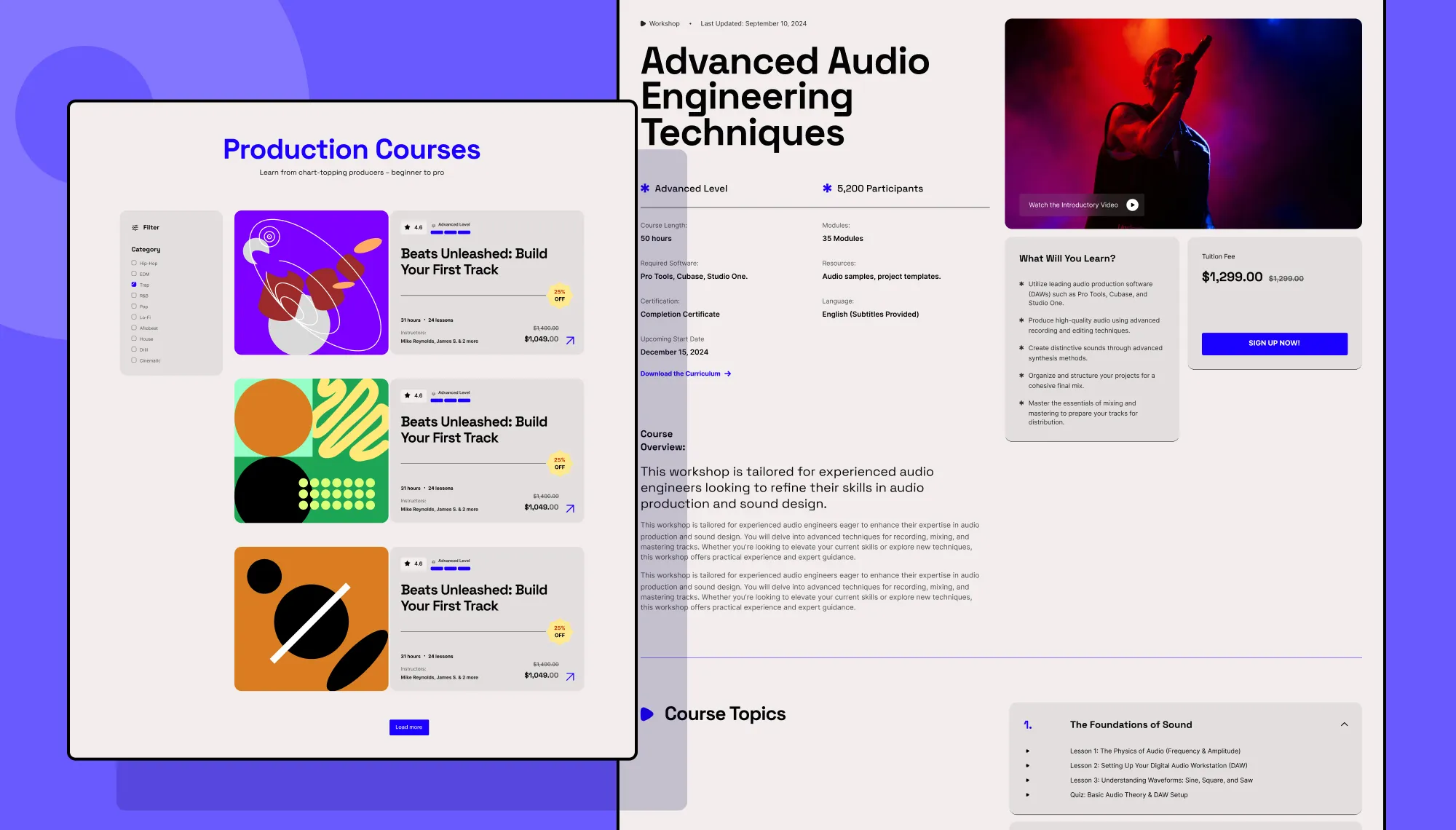Click the SIGN UP NOW! button
This screenshot has width=1456, height=830.
[1274, 344]
